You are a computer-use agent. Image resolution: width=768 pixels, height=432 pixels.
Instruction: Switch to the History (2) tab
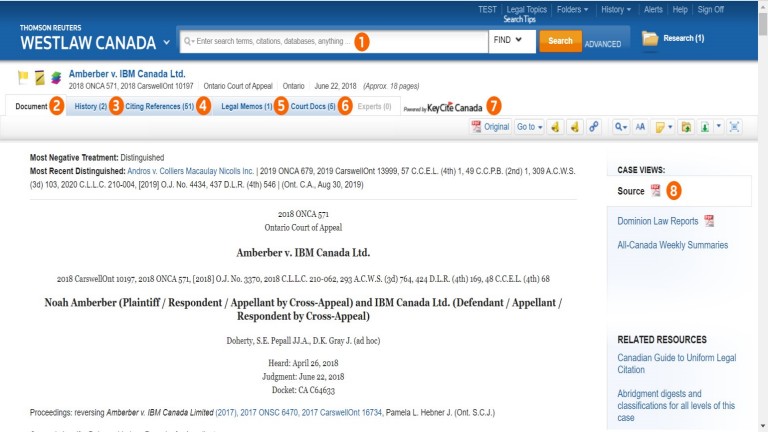[x=91, y=106]
